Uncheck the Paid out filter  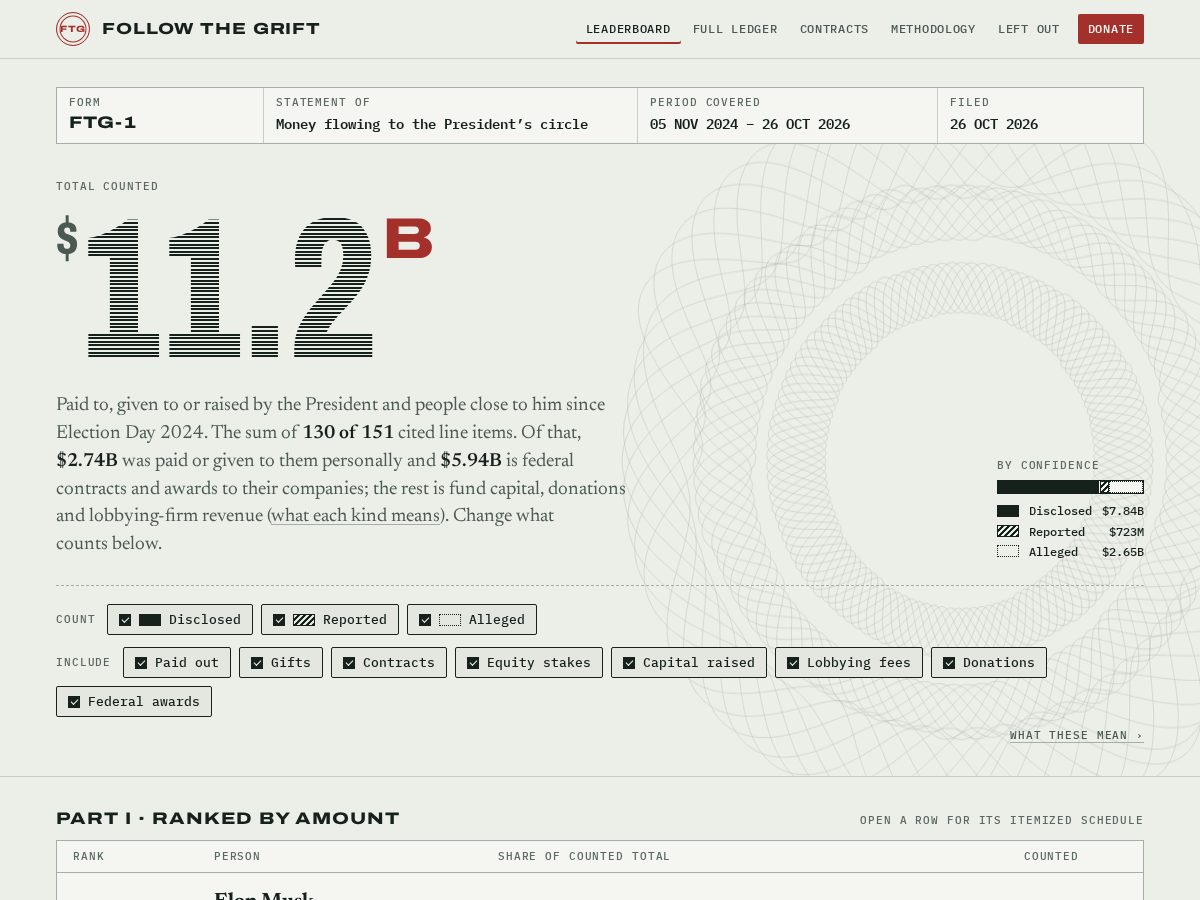click(177, 662)
